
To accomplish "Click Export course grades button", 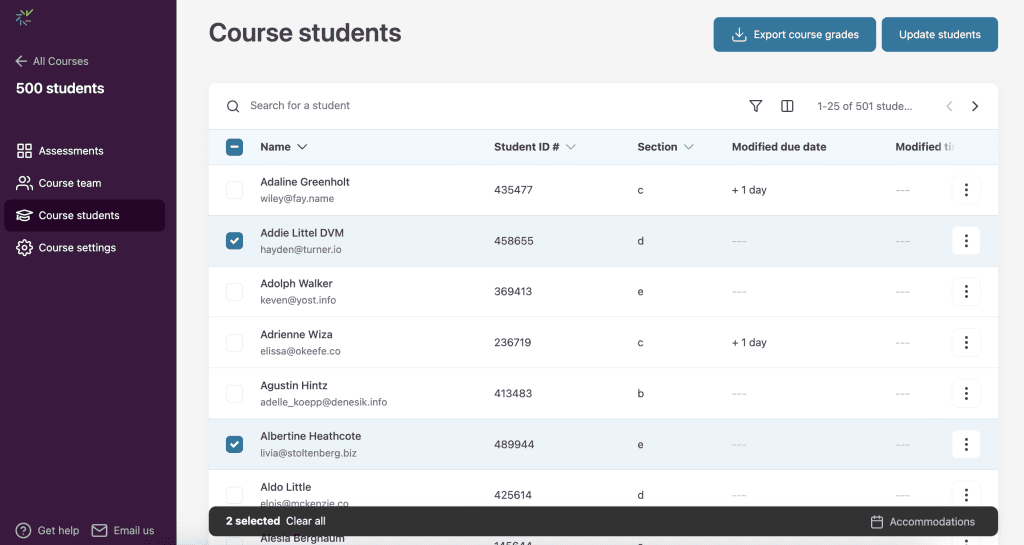I will tap(794, 35).
